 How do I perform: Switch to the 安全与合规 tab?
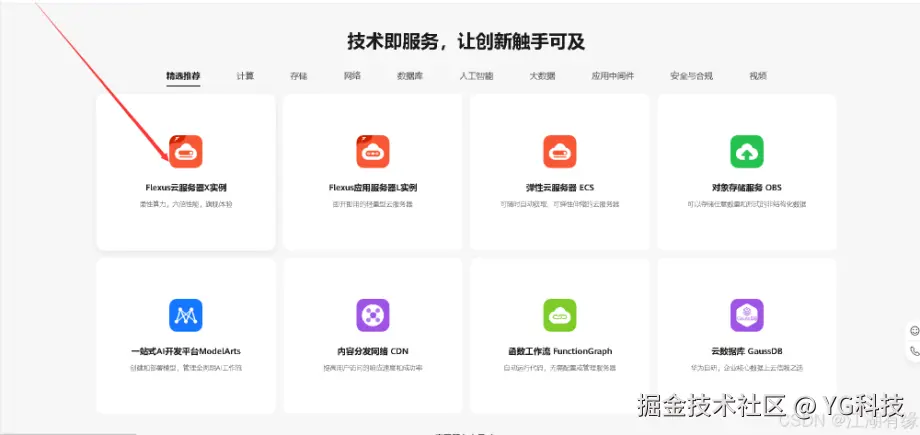point(692,76)
